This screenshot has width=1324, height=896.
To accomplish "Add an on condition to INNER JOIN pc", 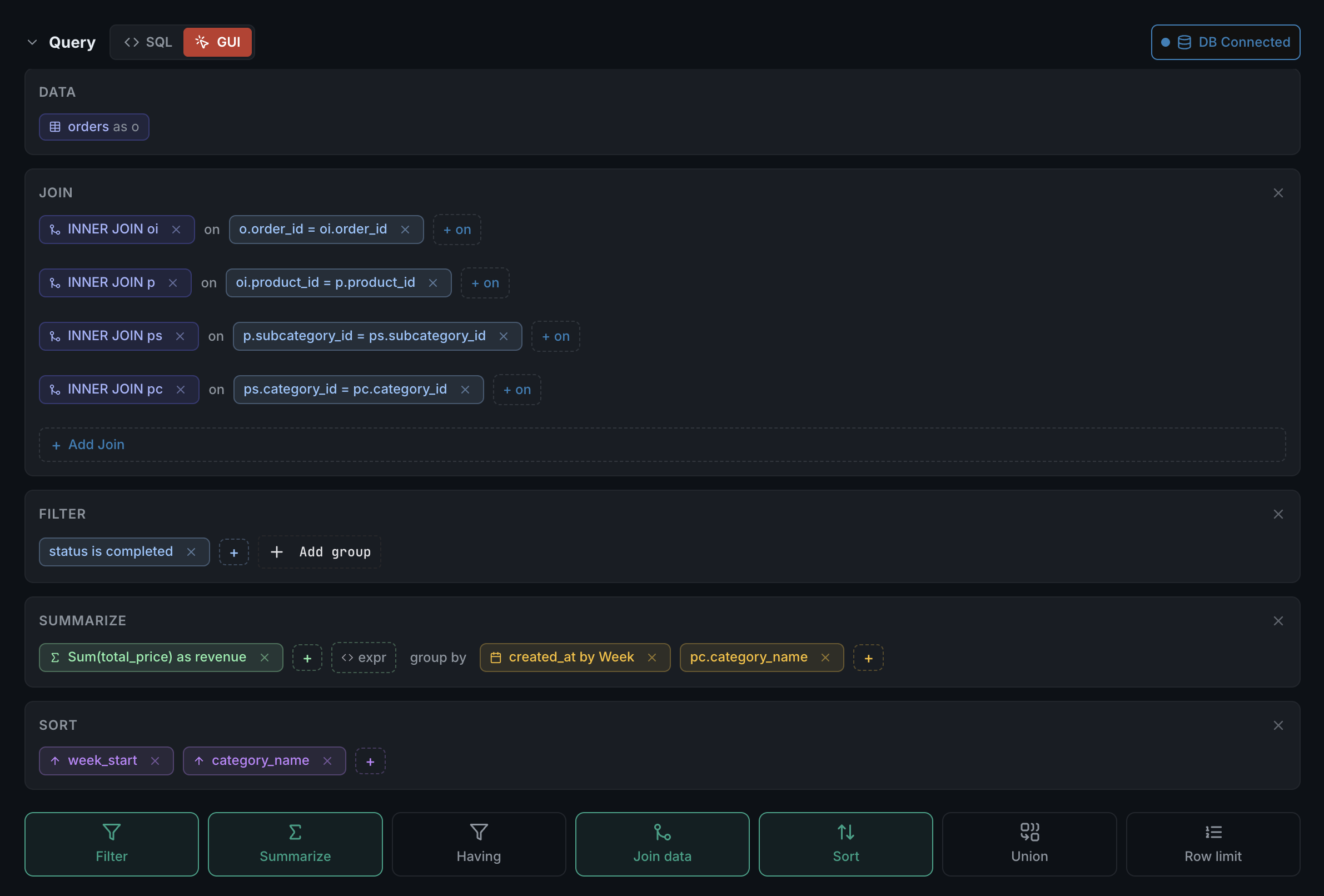I will (x=517, y=390).
